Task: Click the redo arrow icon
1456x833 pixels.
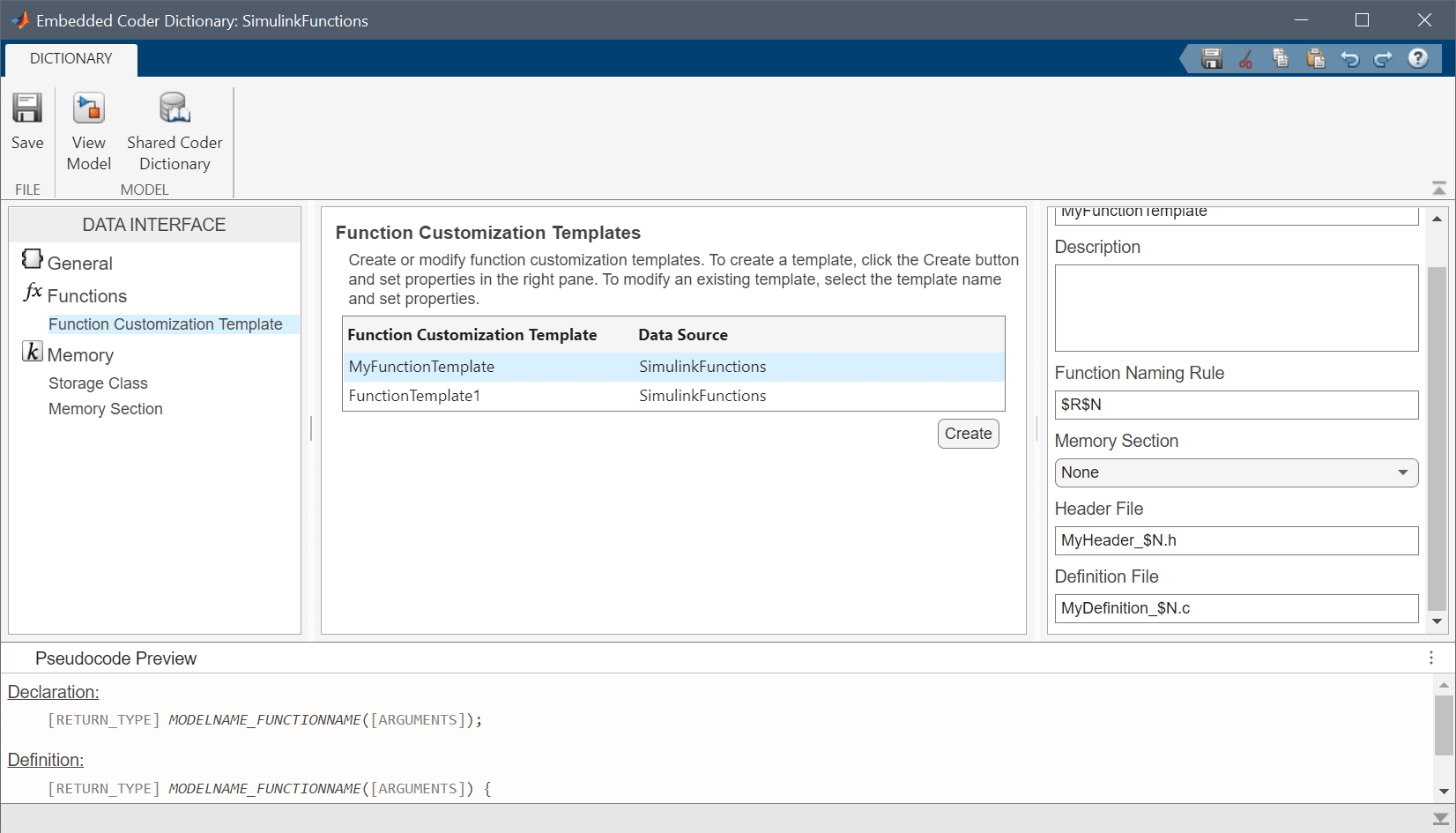Action: (1384, 59)
